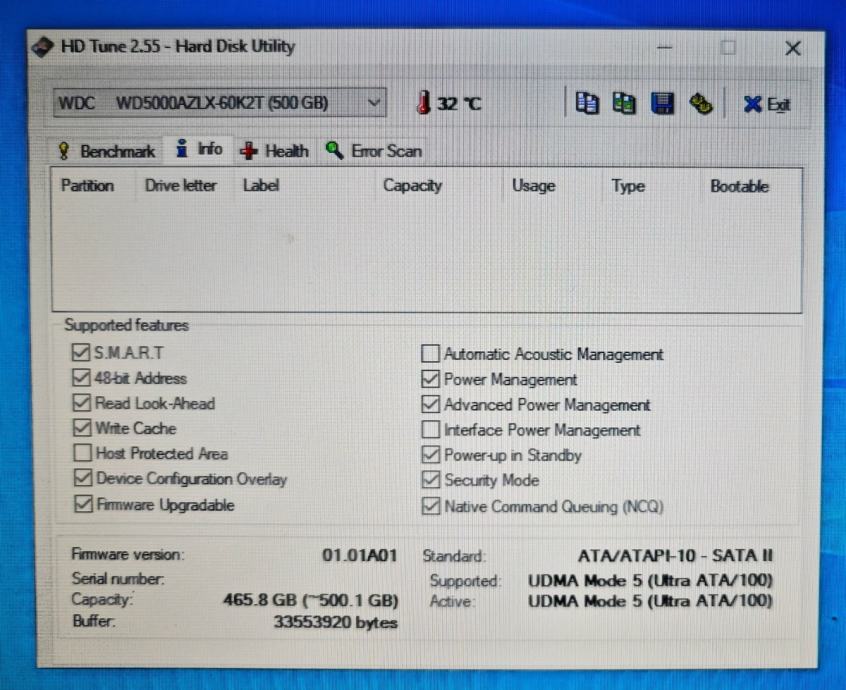Click the first copy-to-clipboard toolbar icon
846x690 pixels.
586,103
